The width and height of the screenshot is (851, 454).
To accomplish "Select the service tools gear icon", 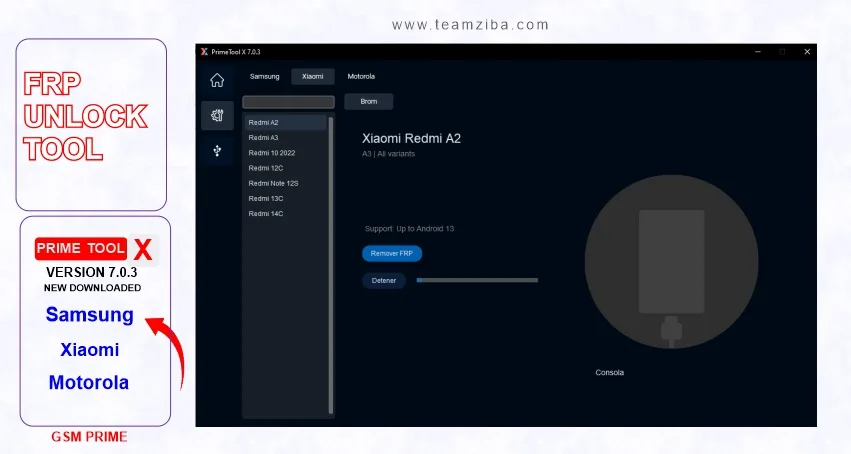I will click(x=217, y=115).
